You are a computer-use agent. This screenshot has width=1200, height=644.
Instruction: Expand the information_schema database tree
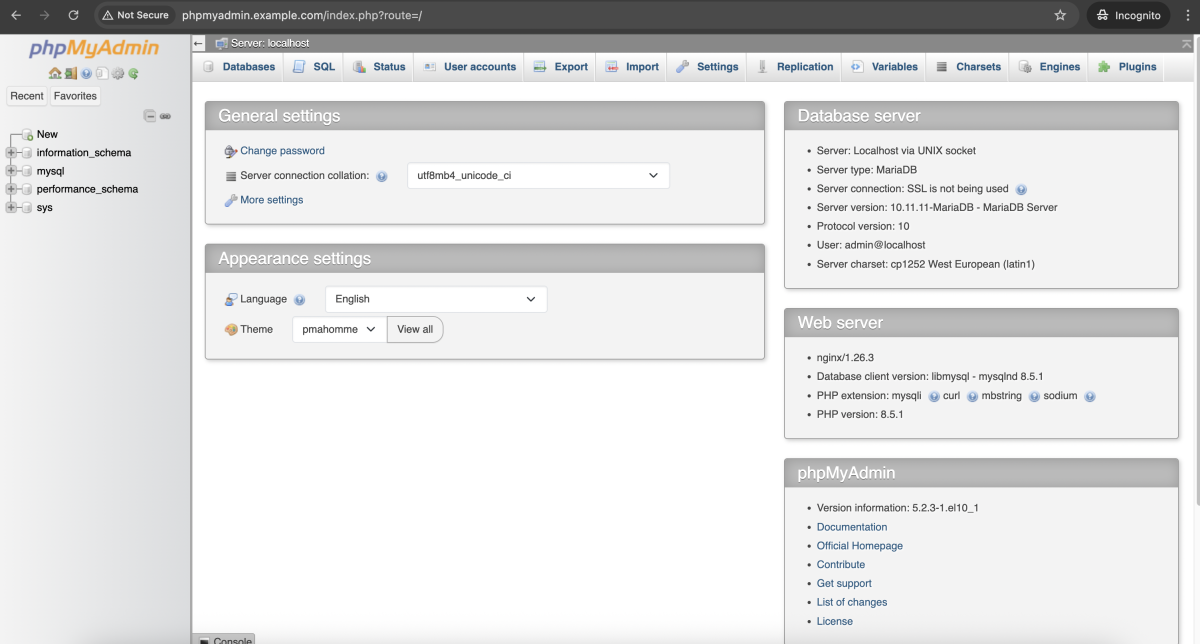[x=12, y=153]
